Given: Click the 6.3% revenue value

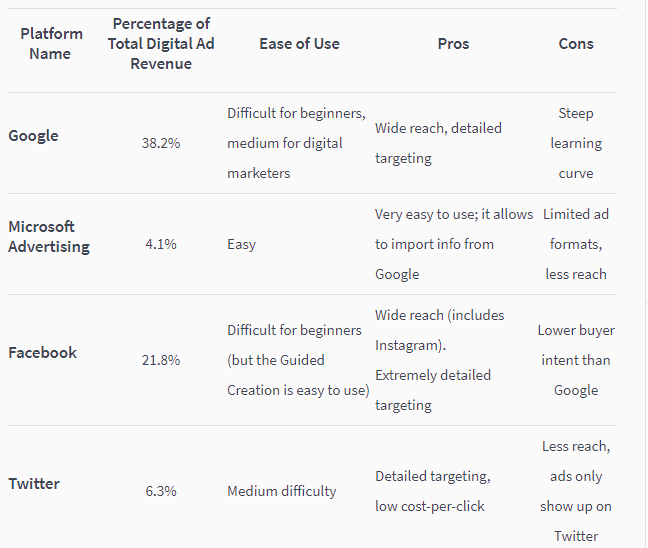Looking at the screenshot, I should [161, 491].
